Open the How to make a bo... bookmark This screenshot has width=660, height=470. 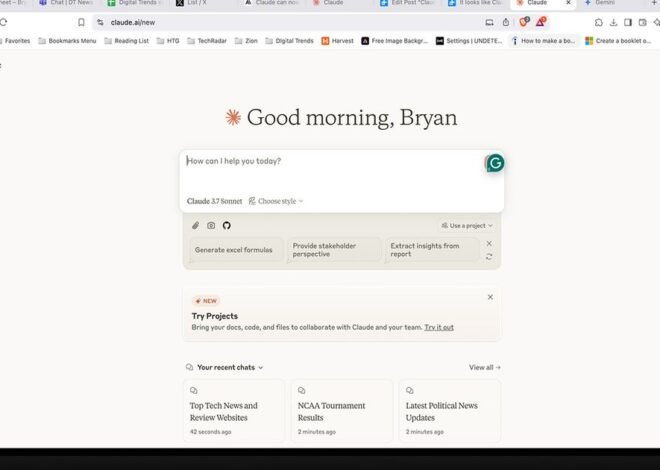pyautogui.click(x=543, y=41)
